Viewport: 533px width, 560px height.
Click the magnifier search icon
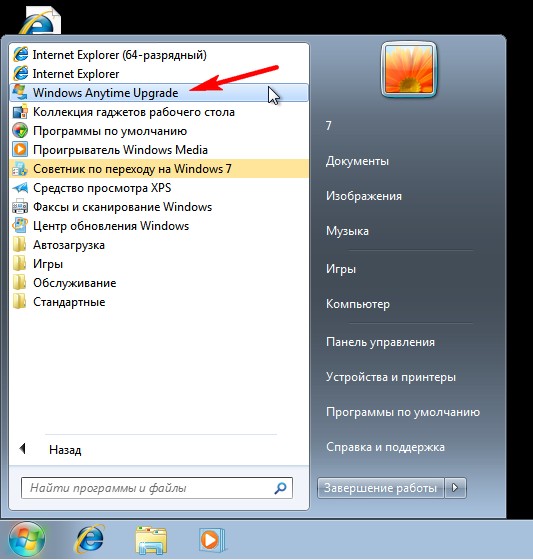(x=280, y=488)
